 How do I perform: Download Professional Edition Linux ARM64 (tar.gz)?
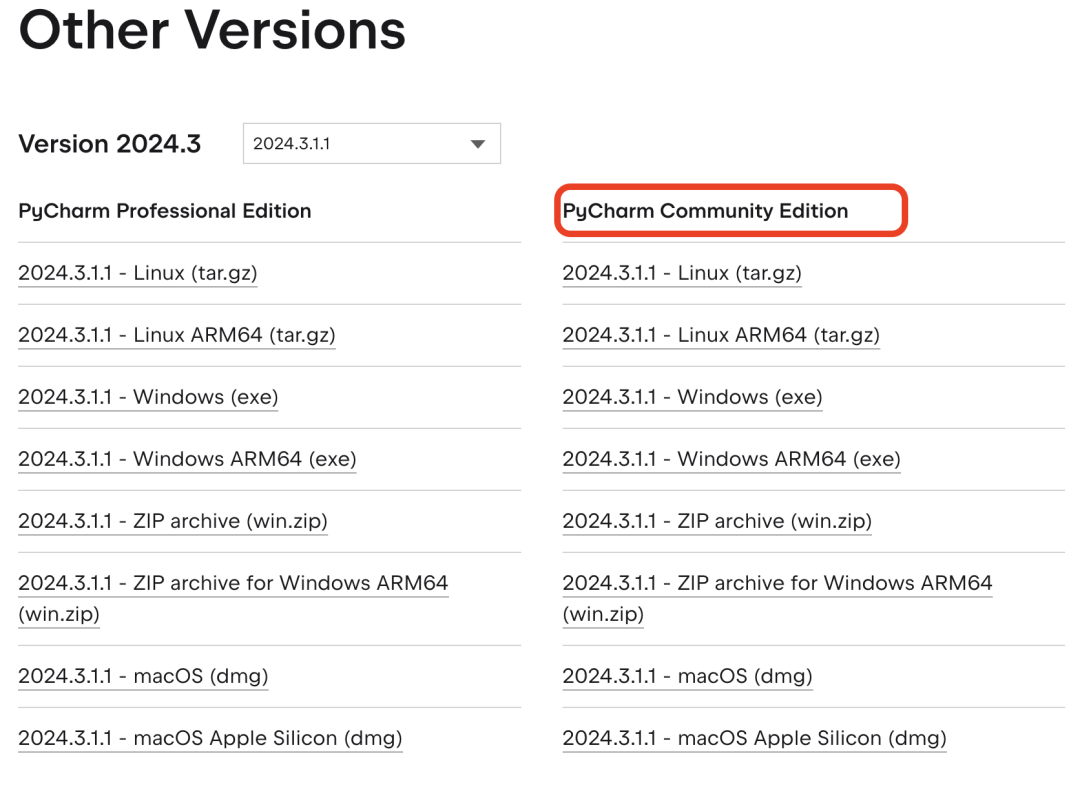[176, 335]
